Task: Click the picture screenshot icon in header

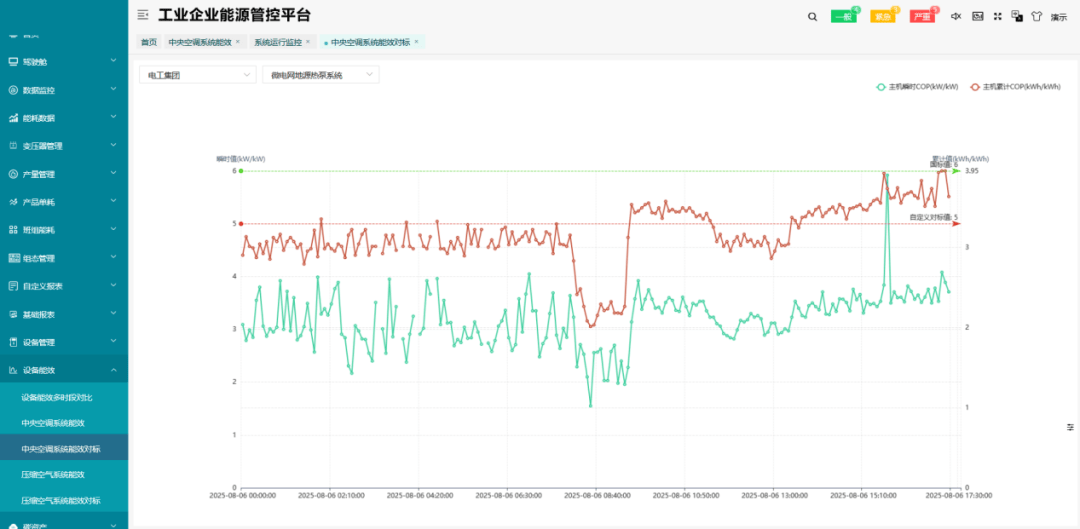Action: pyautogui.click(x=977, y=16)
